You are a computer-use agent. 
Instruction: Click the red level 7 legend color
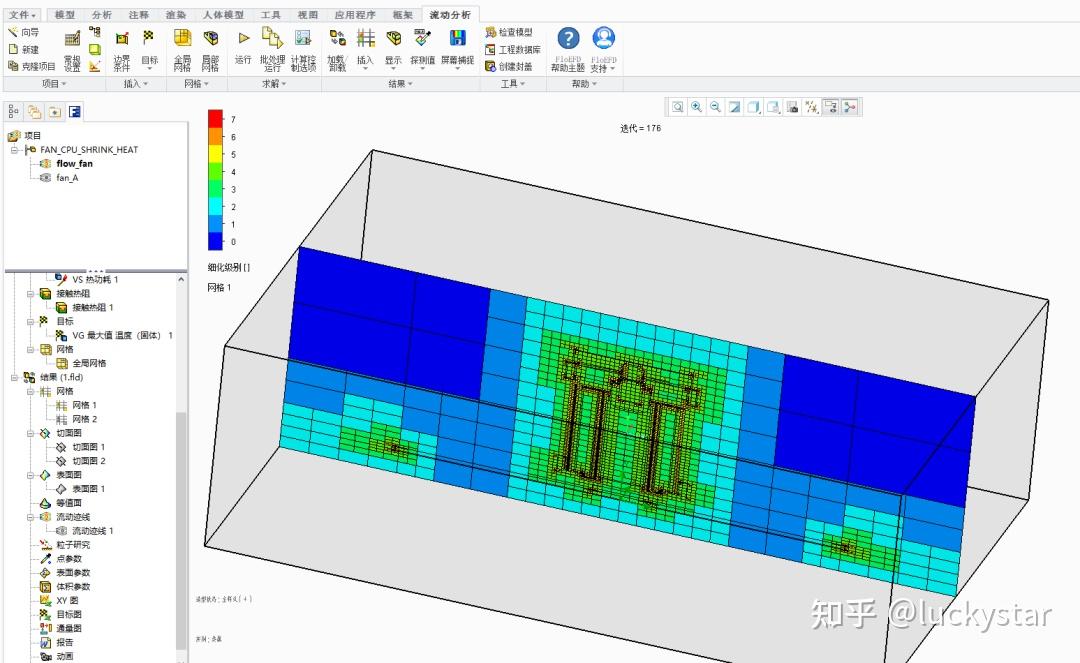[x=215, y=118]
